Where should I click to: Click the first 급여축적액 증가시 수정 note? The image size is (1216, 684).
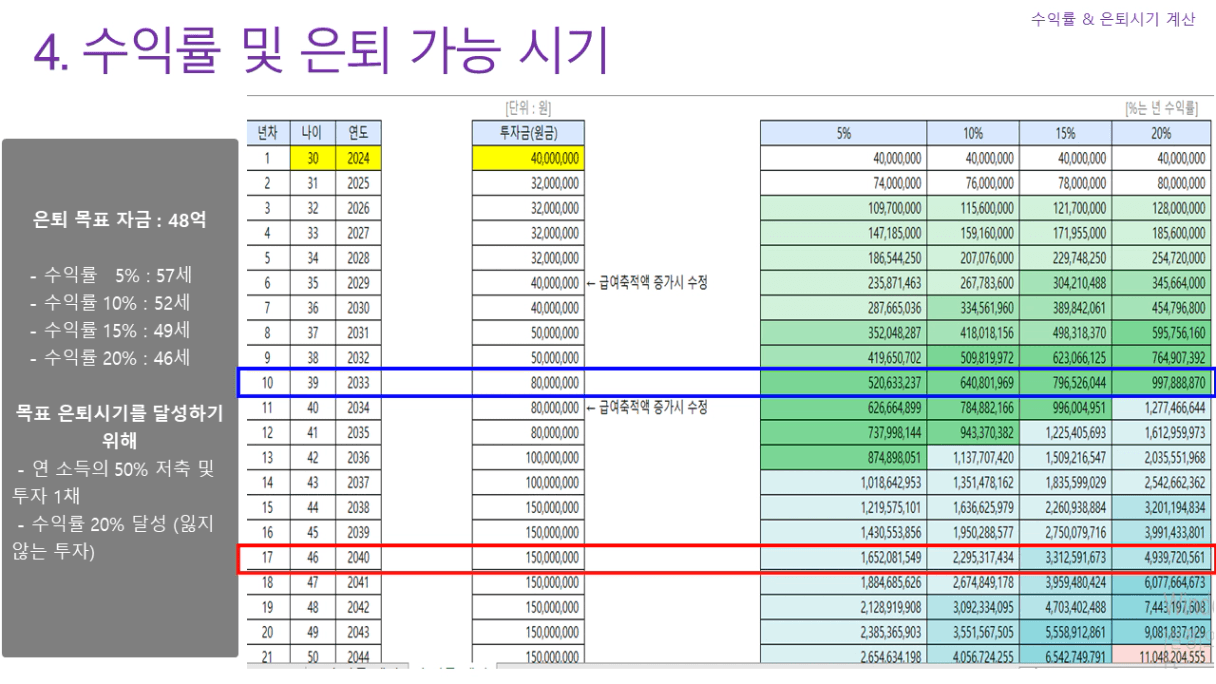(648, 283)
